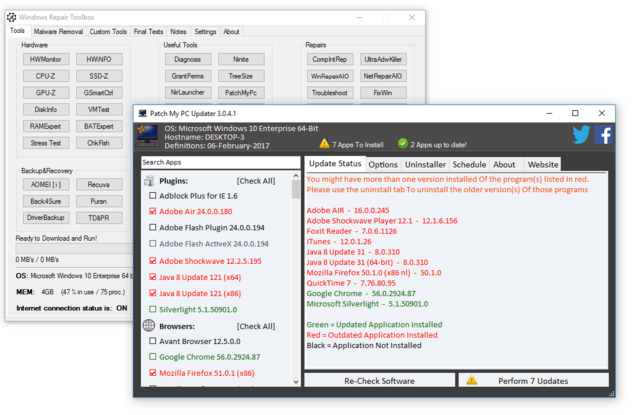Image resolution: width=640 pixels, height=415 pixels.
Task: Click Check All for Browsers
Action: (x=256, y=326)
